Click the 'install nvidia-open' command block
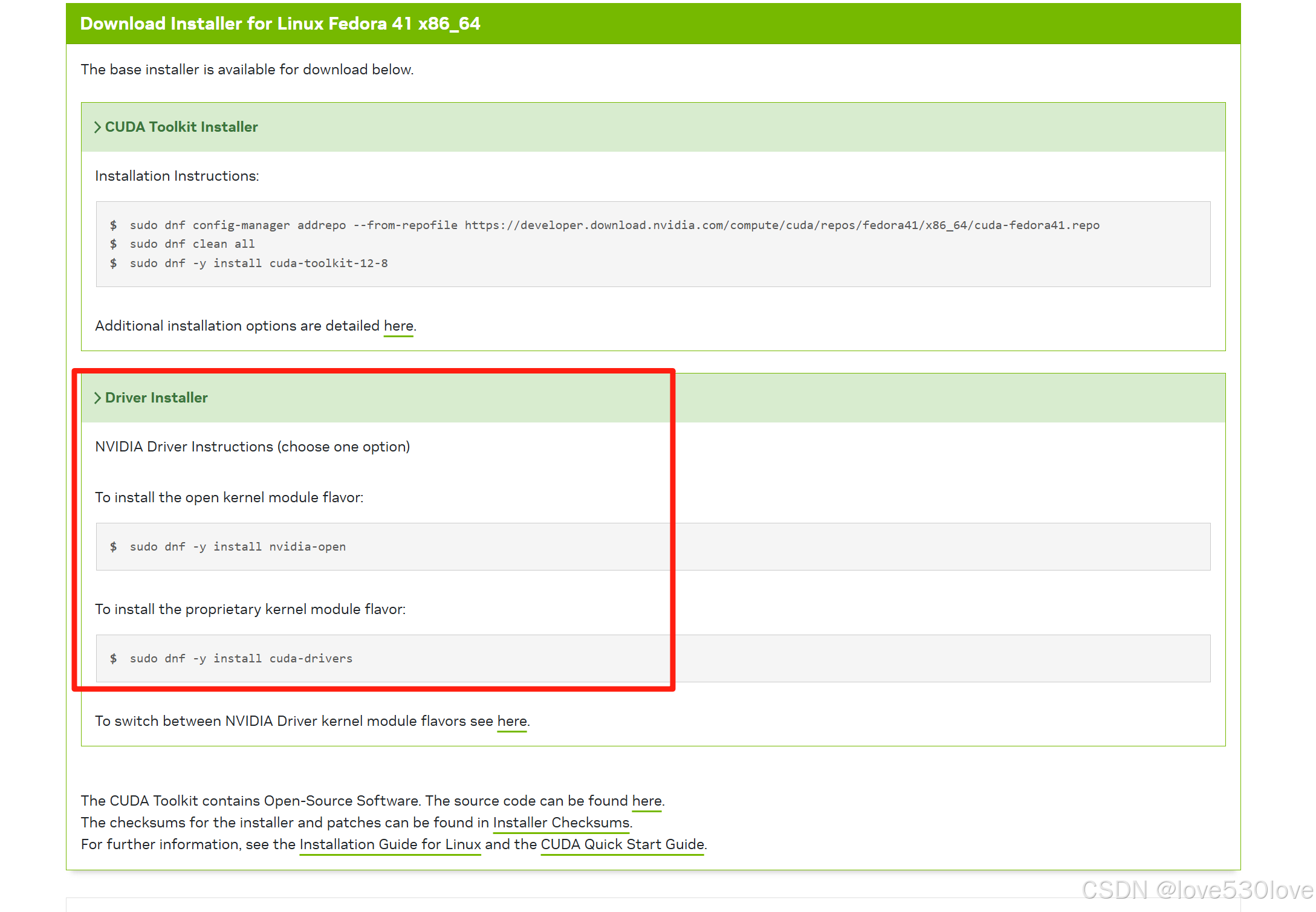Image resolution: width=1316 pixels, height=912 pixels. 238,547
